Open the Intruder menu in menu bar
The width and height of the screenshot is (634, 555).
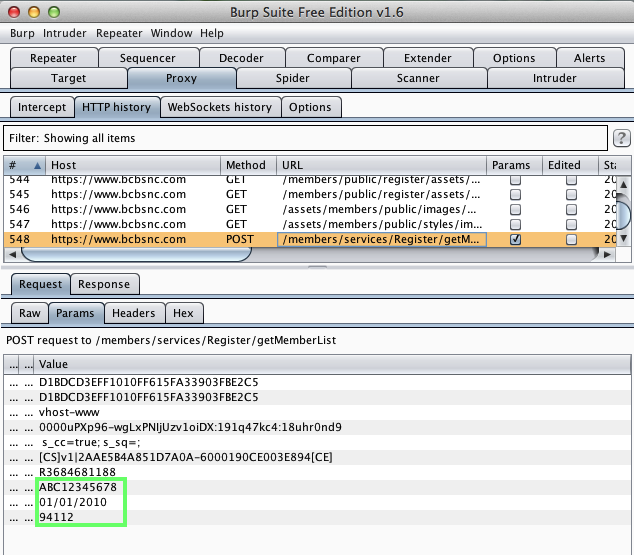pyautogui.click(x=65, y=33)
